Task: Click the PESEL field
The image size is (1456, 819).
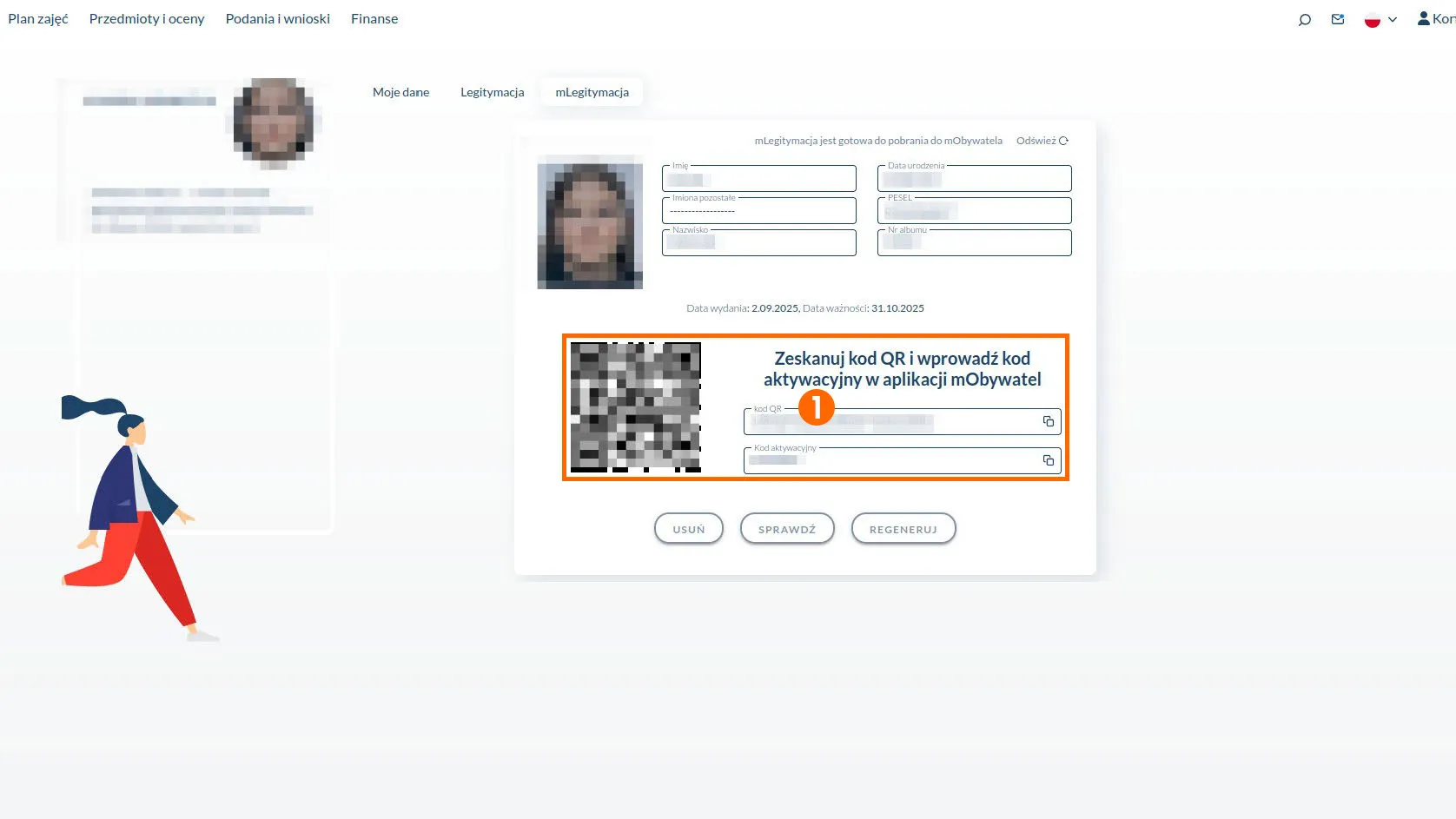Action: coord(975,210)
